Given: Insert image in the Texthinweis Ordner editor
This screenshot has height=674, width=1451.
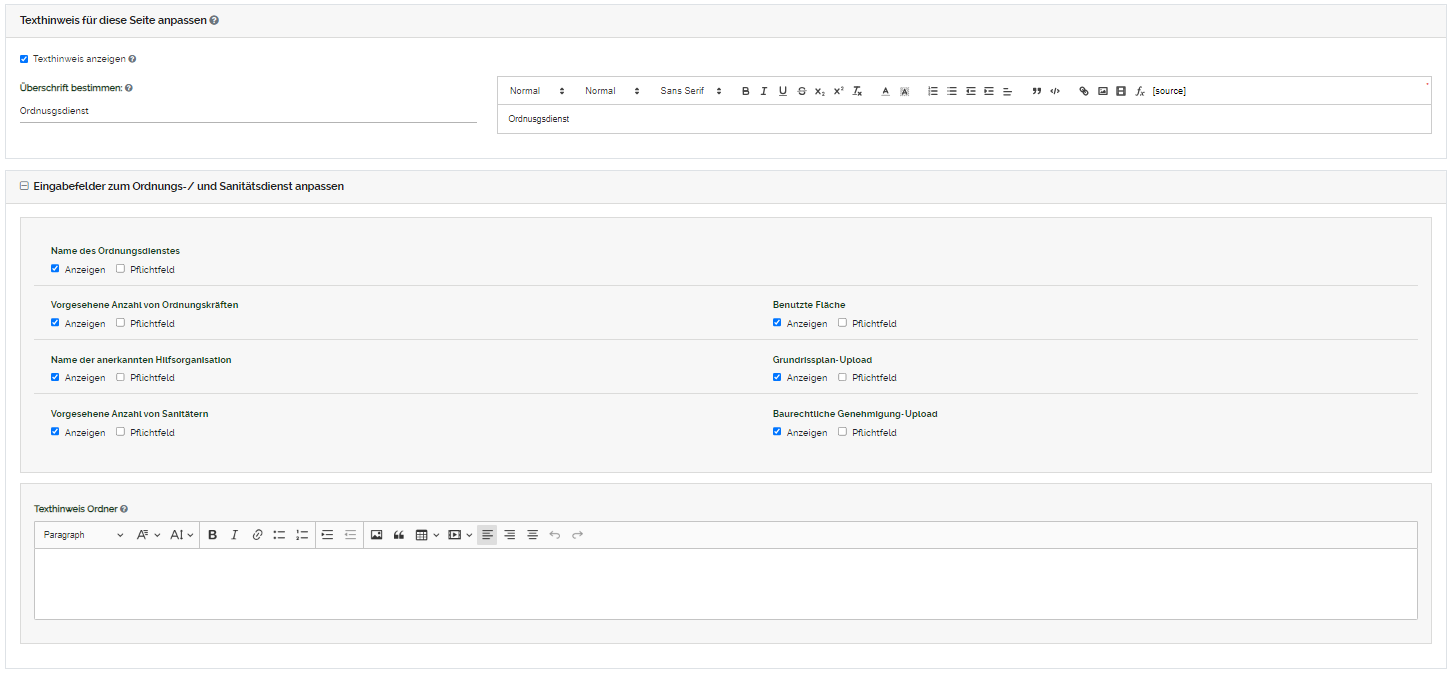Looking at the screenshot, I should 377,535.
